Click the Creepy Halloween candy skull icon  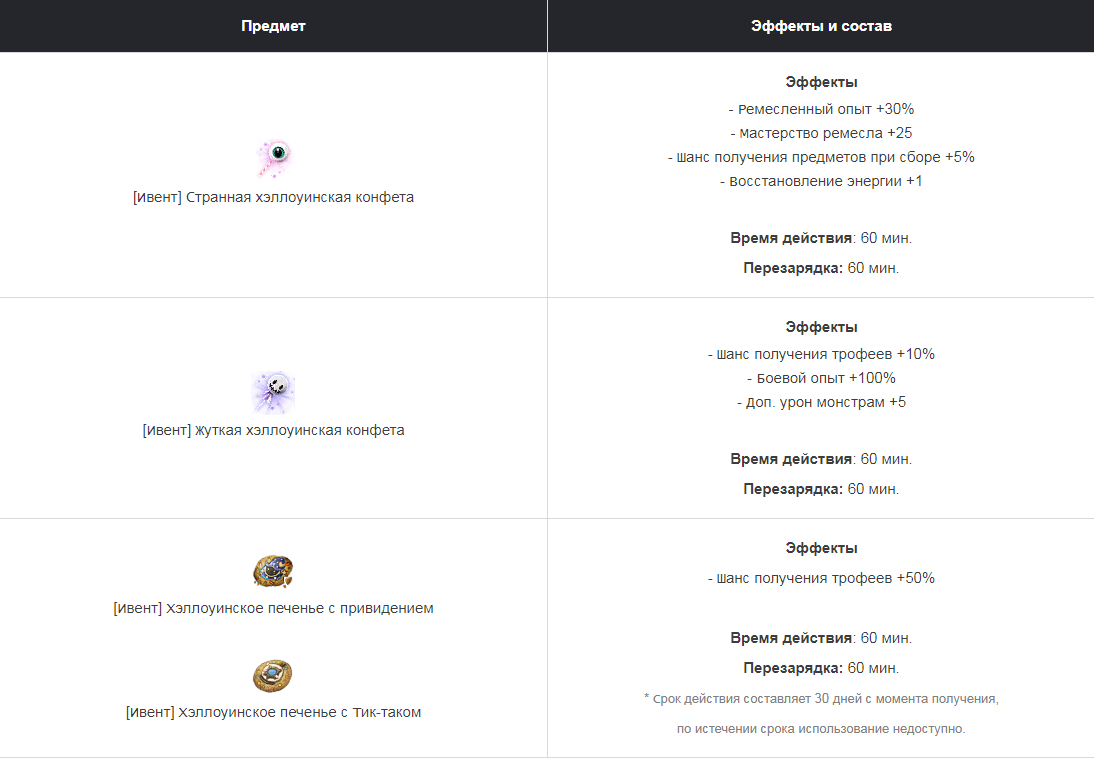click(x=274, y=392)
